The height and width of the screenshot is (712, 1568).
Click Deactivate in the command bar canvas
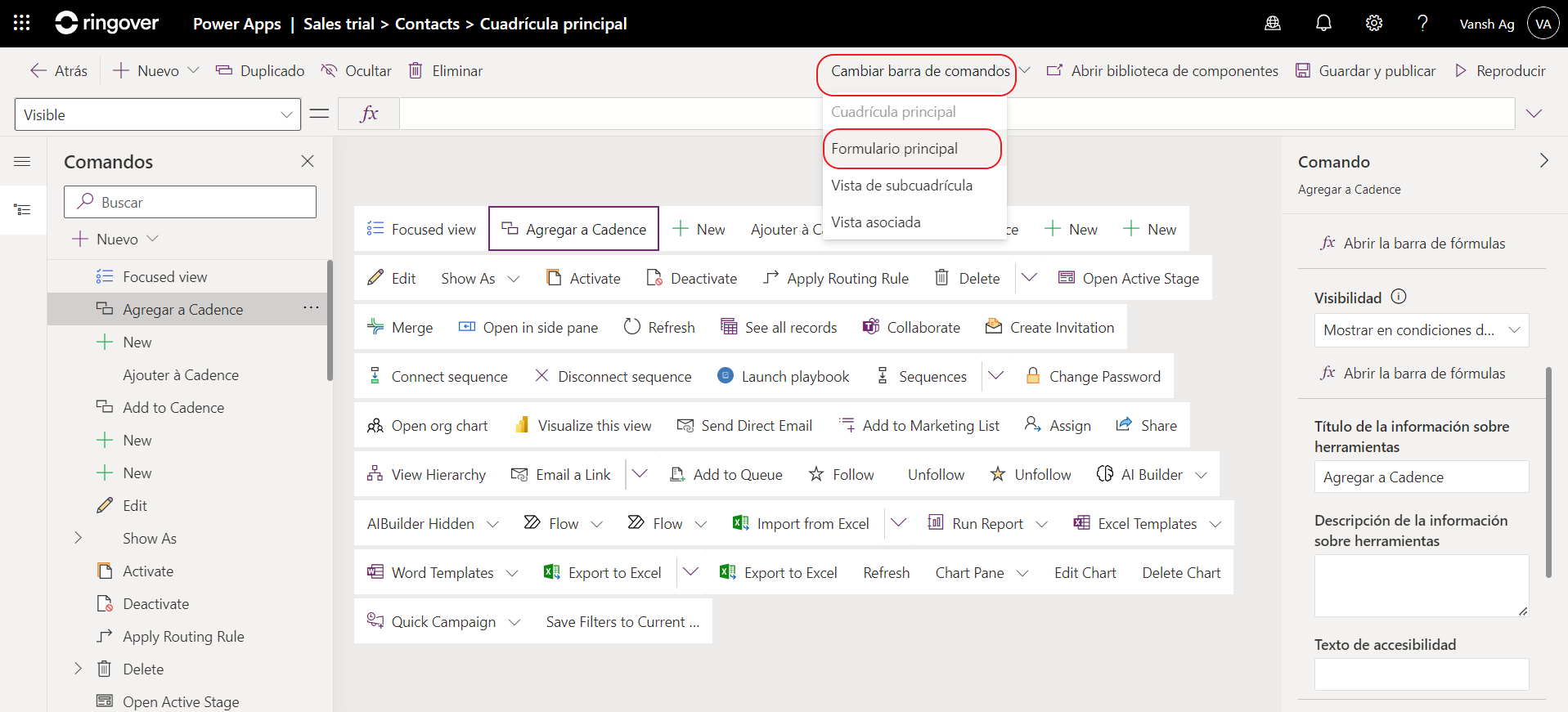(x=691, y=278)
